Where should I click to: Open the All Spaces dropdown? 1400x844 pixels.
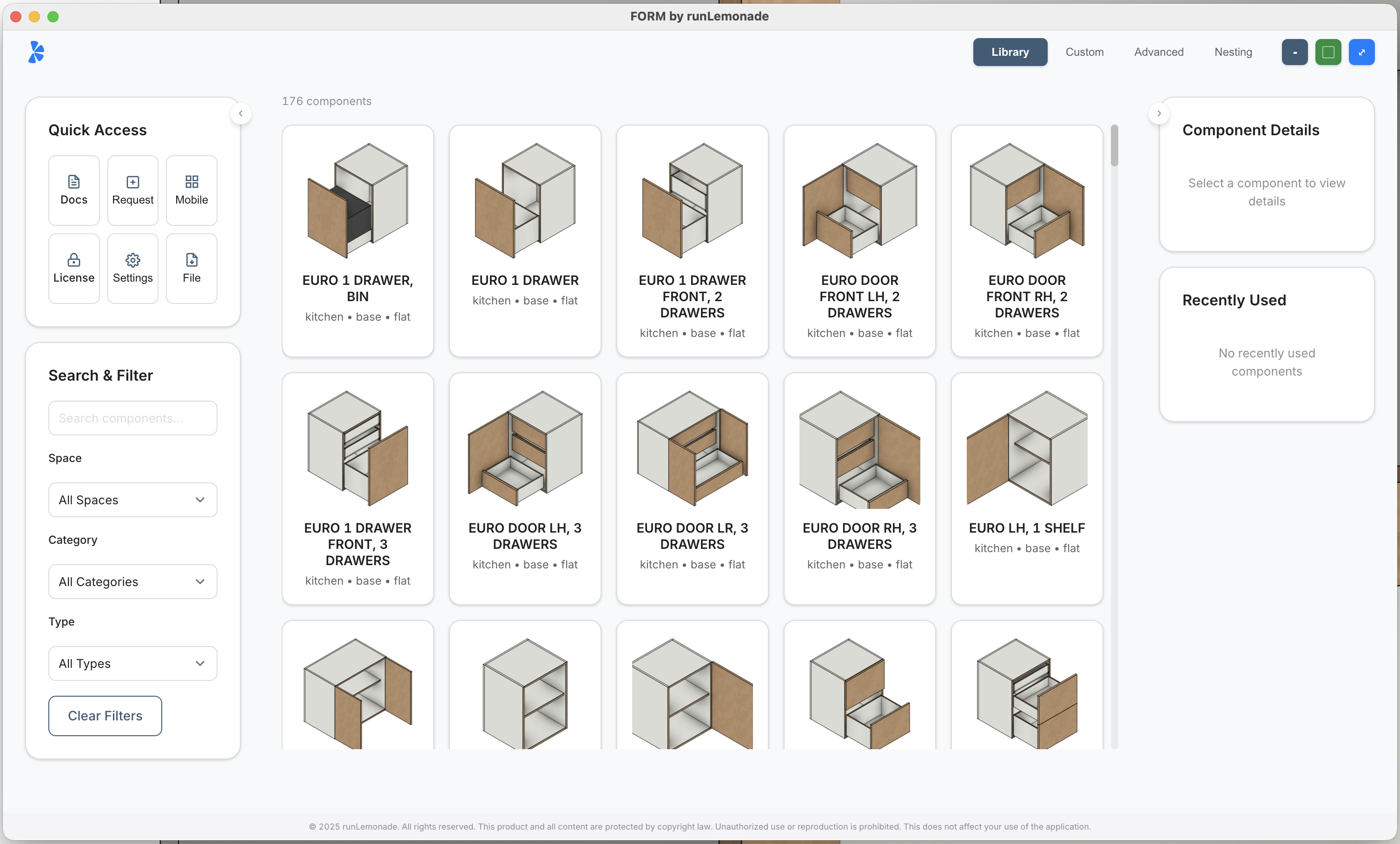(132, 500)
